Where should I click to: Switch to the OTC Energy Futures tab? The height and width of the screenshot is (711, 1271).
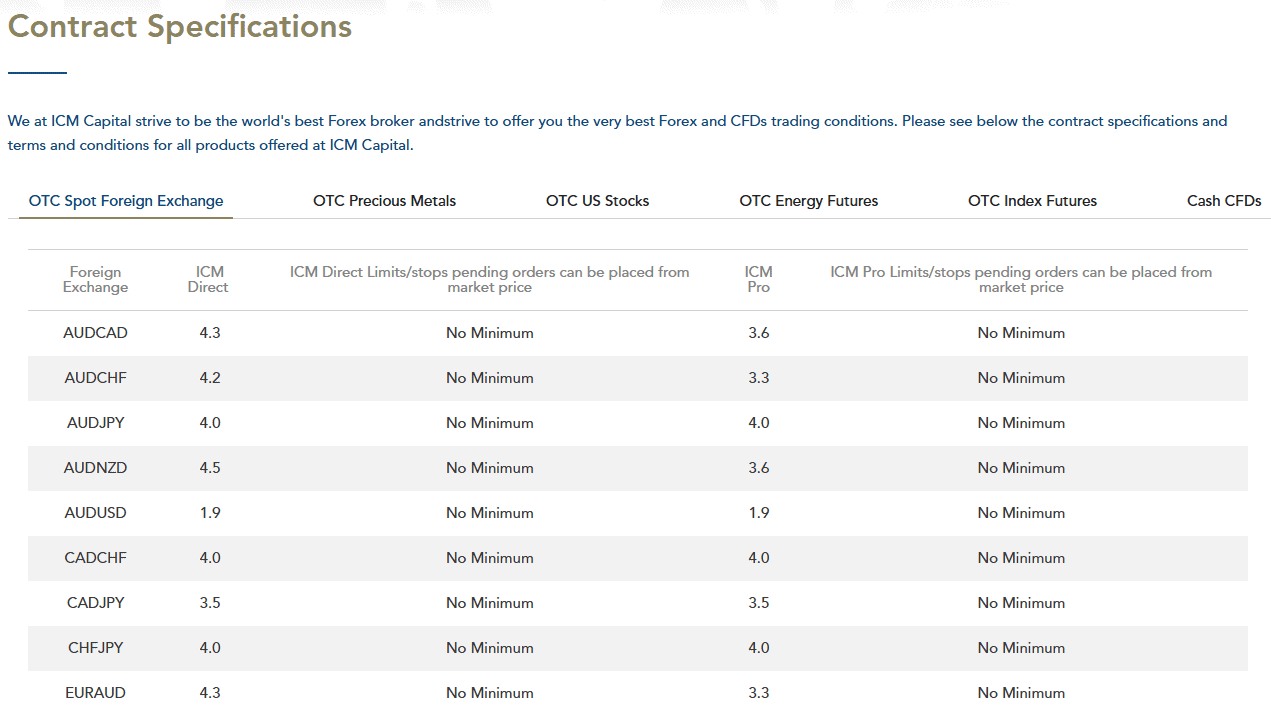(x=808, y=200)
